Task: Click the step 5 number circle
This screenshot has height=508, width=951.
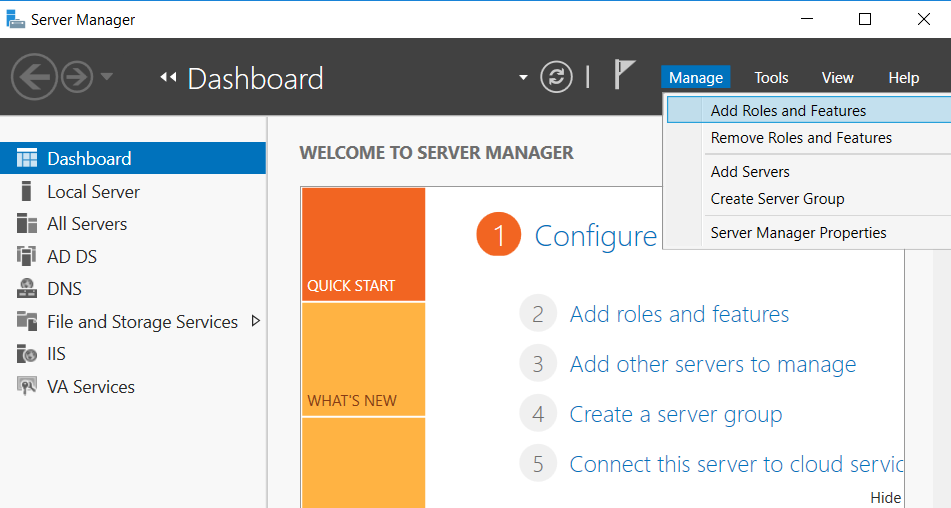Action: (538, 463)
